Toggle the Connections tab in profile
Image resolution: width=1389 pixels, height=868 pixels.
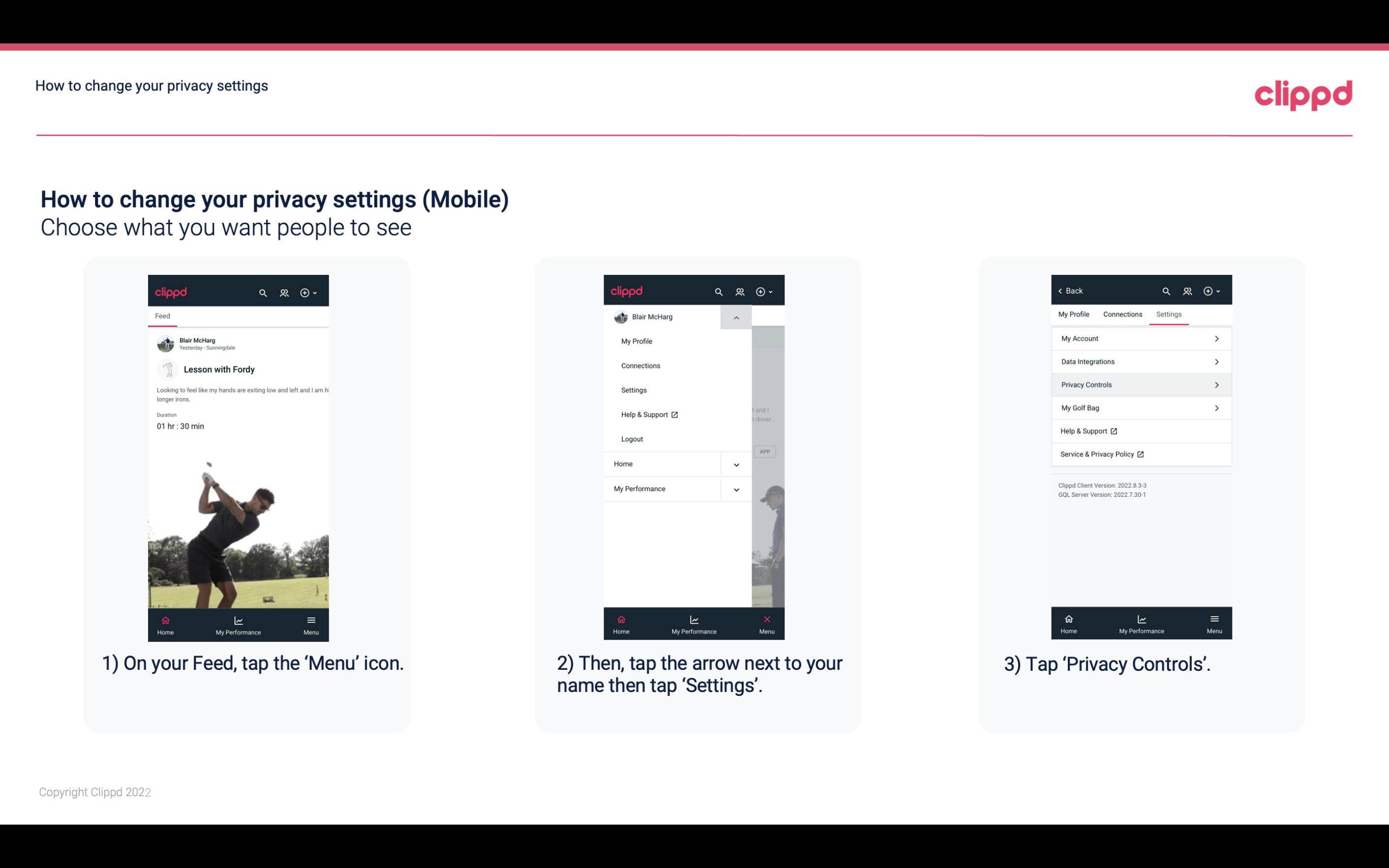point(1121,314)
